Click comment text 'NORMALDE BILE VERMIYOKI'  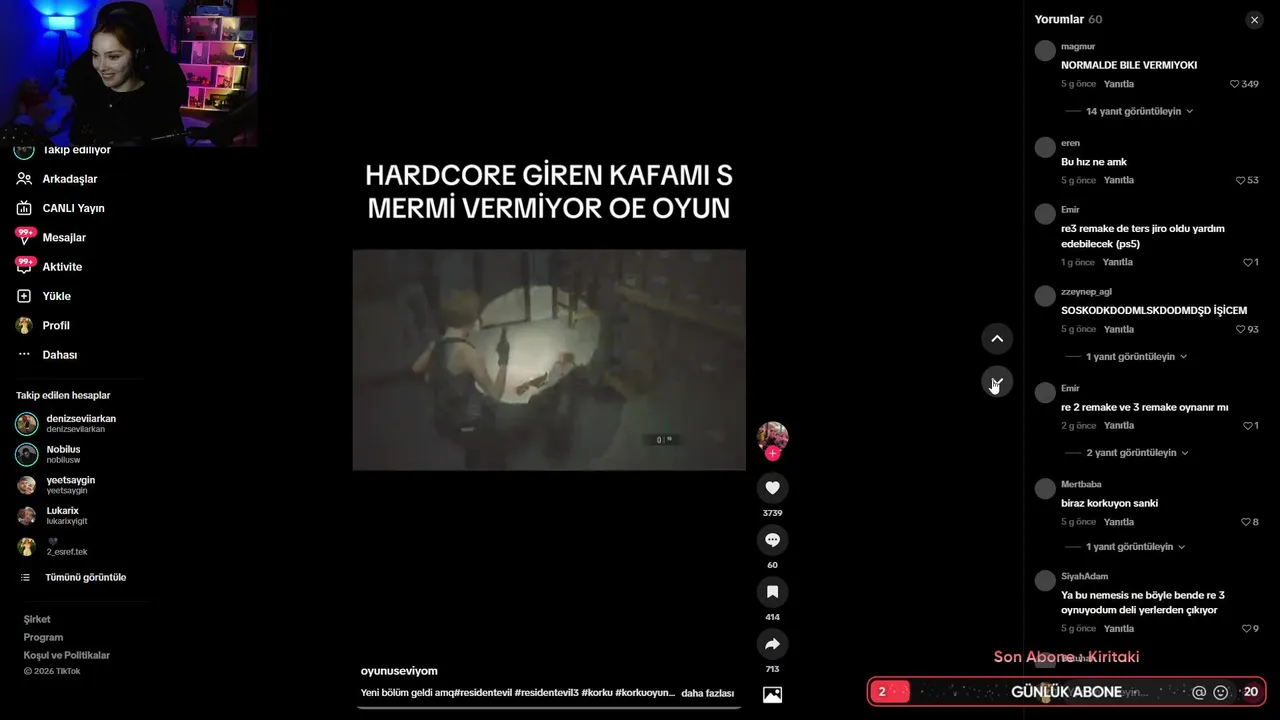pyautogui.click(x=1129, y=65)
